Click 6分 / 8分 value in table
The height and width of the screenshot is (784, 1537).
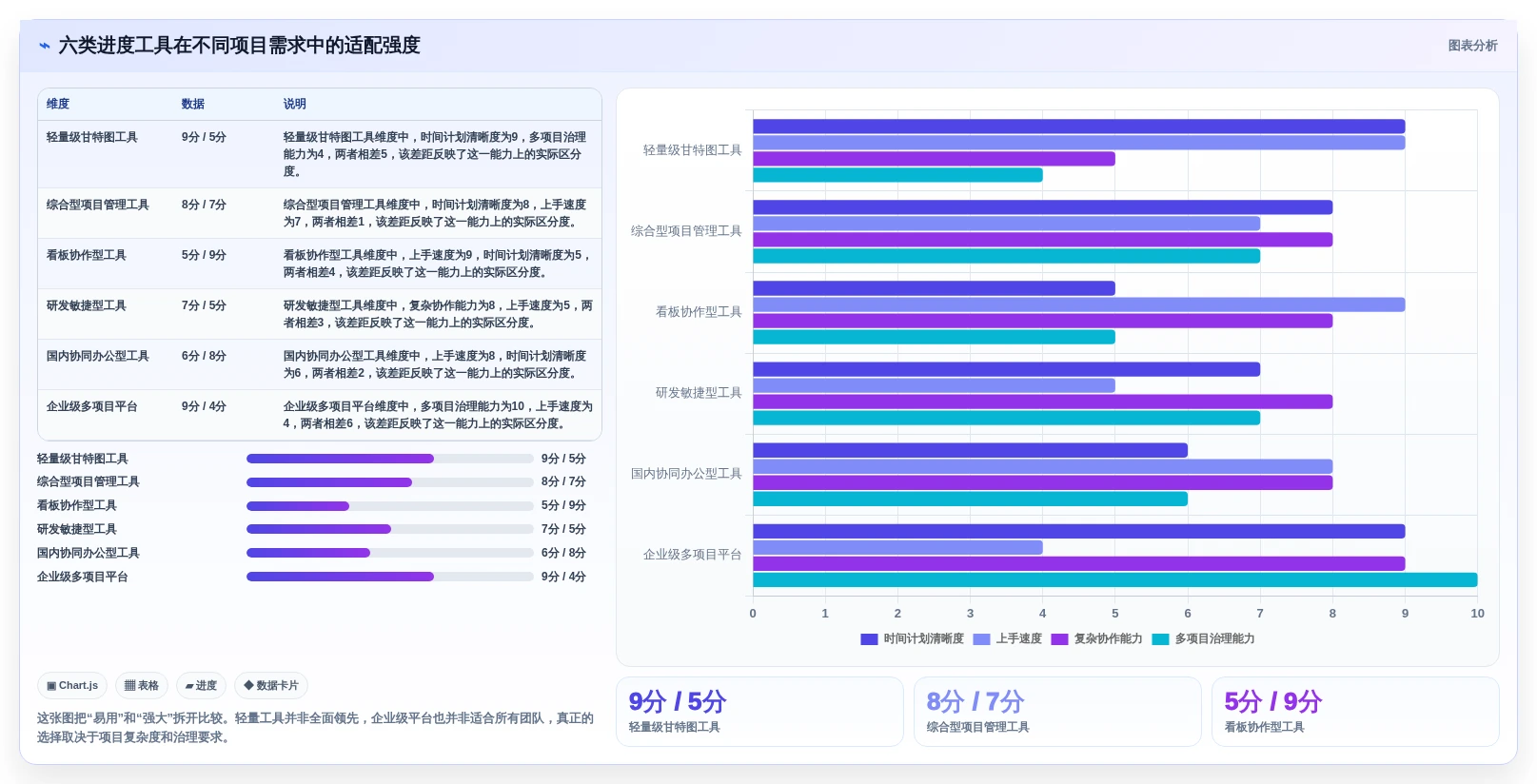tap(204, 356)
